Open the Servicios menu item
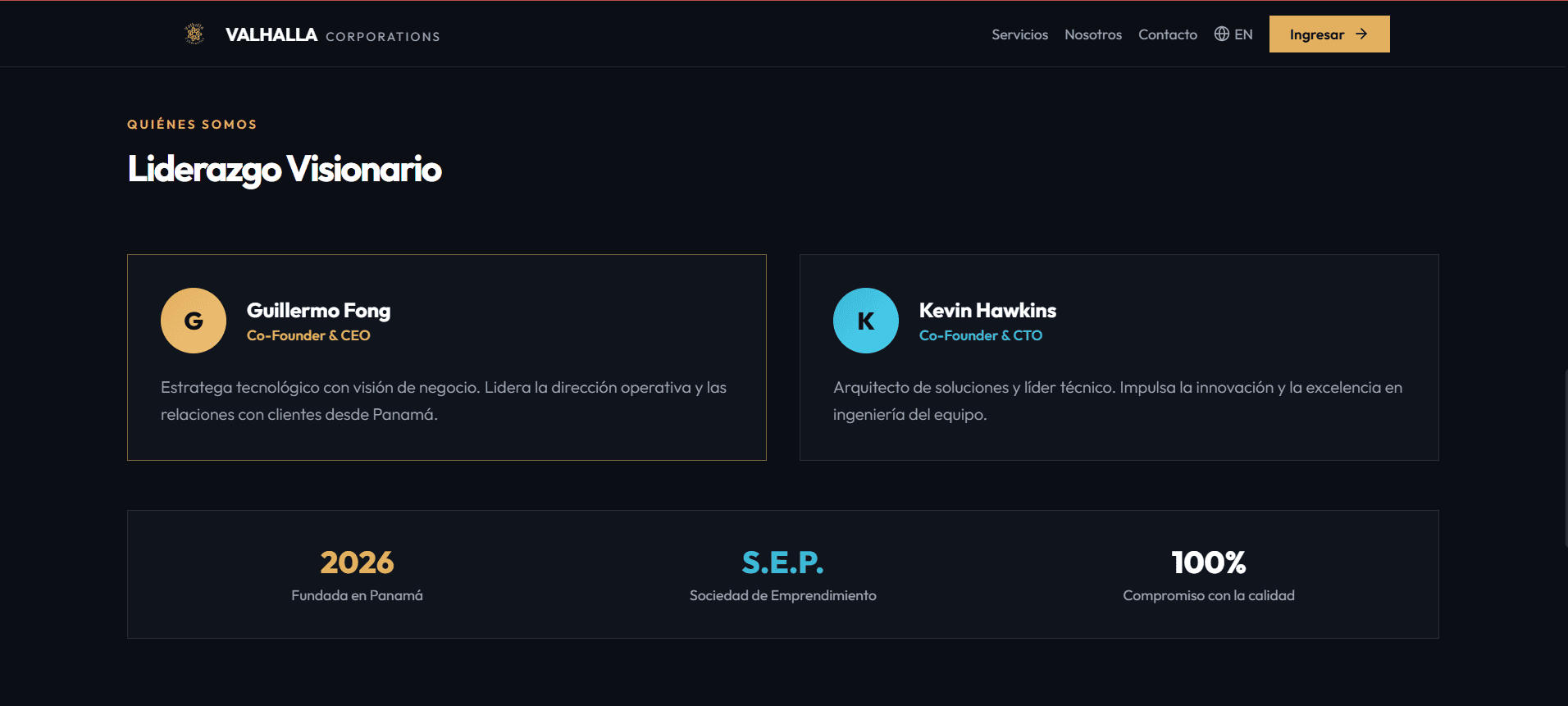1568x706 pixels. point(1019,34)
